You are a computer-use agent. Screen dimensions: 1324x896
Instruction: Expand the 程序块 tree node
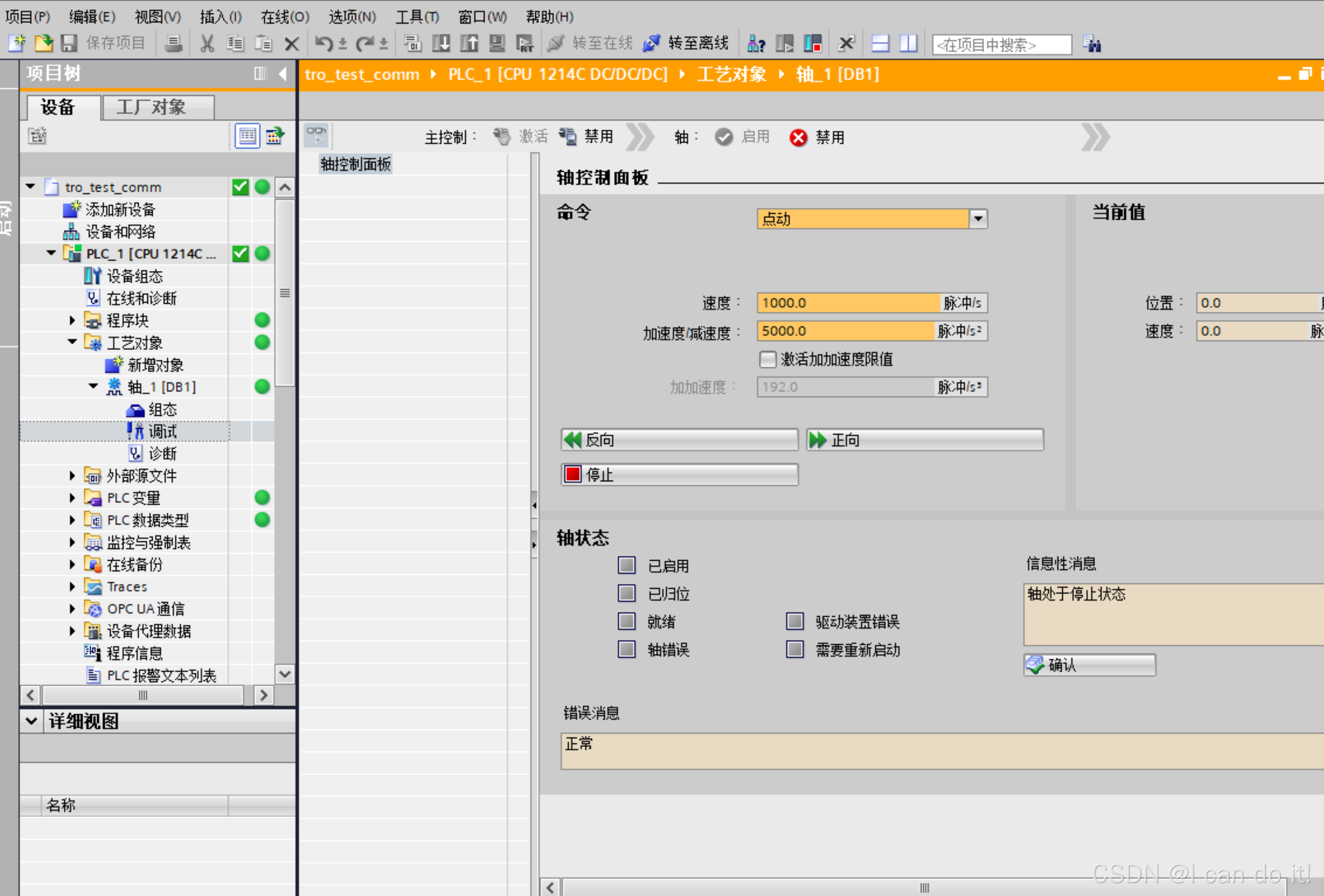pyautogui.click(x=72, y=321)
